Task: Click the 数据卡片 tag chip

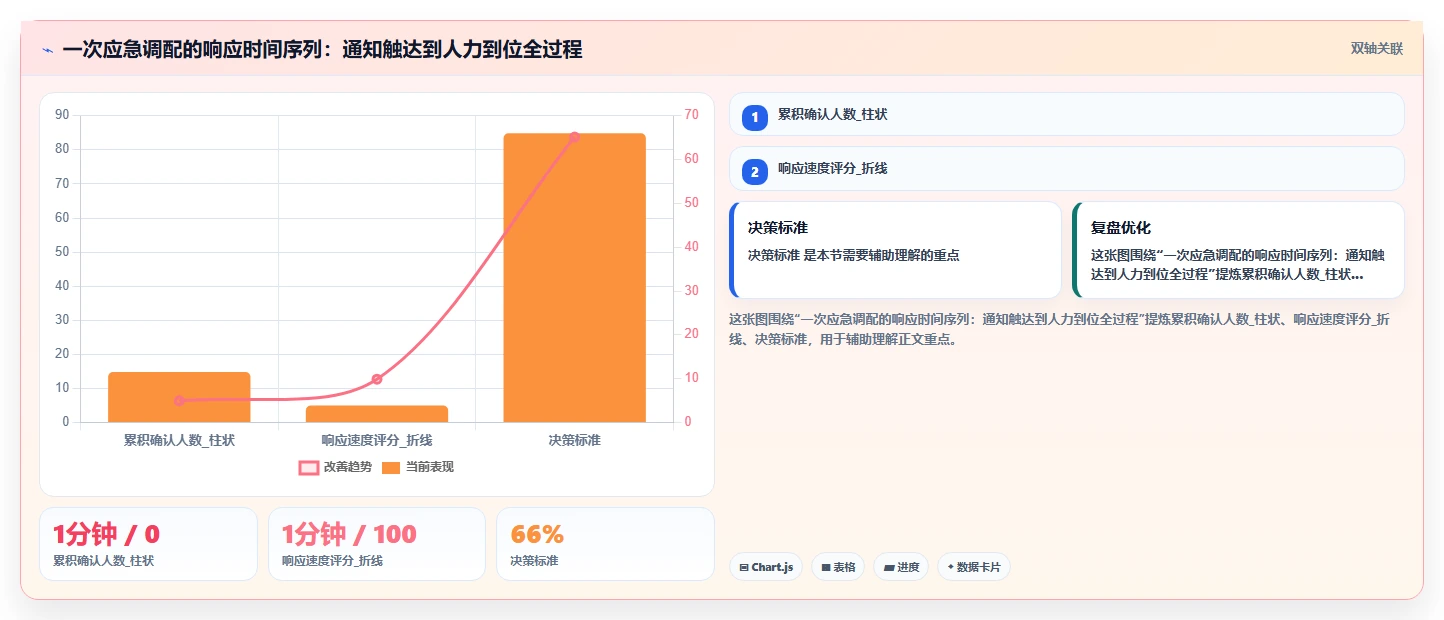Action: [973, 567]
